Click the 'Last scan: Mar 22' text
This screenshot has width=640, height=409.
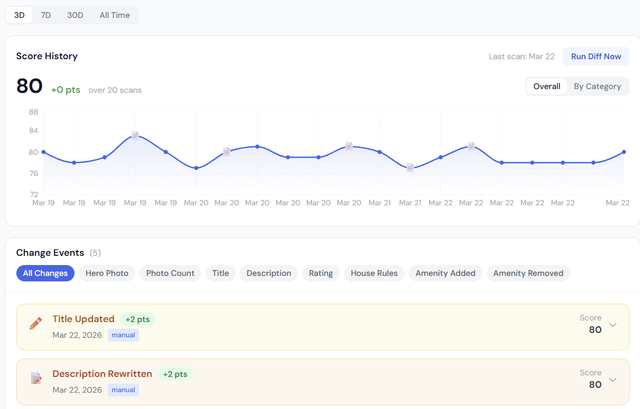(x=521, y=56)
